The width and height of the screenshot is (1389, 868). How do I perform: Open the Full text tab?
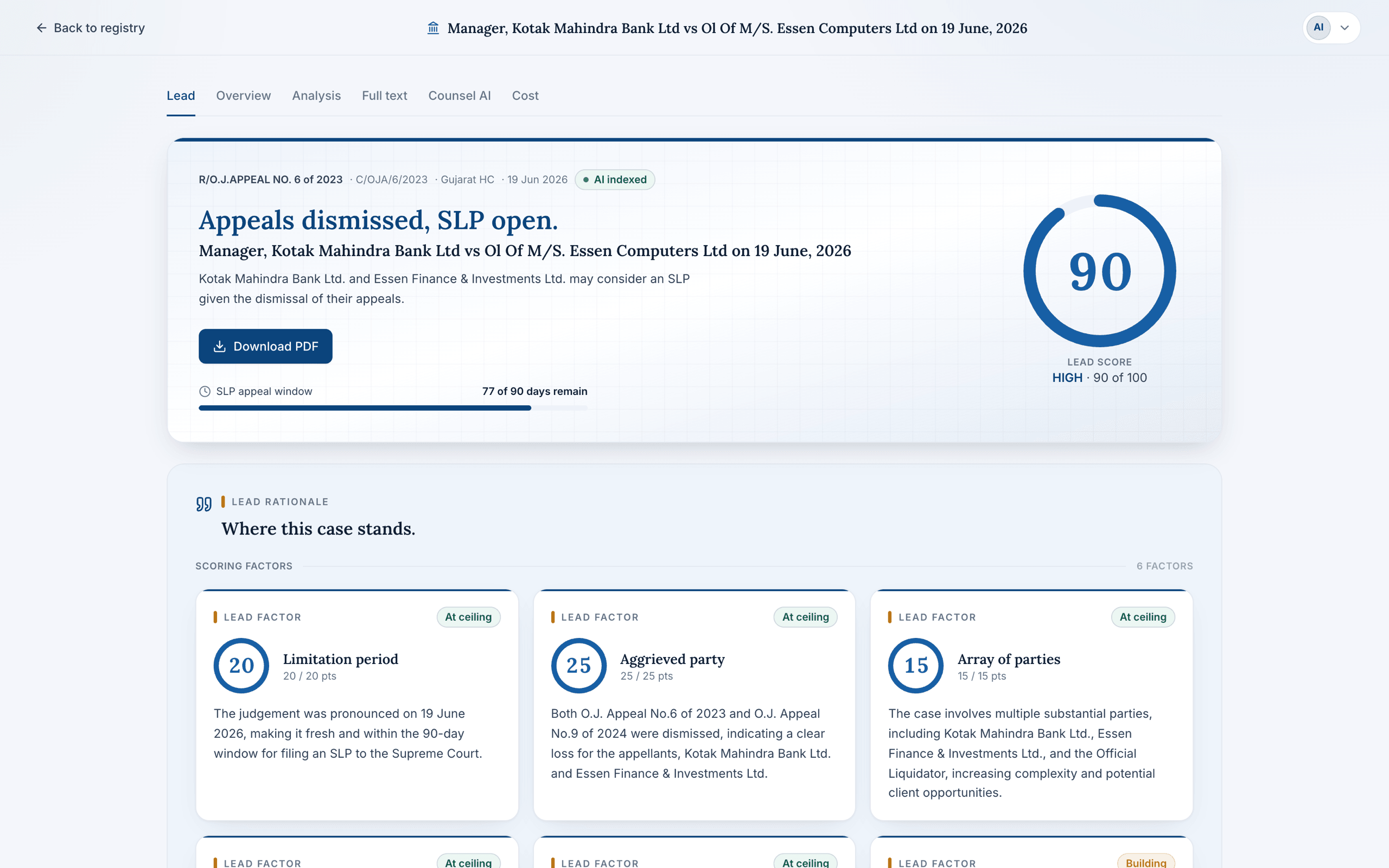coord(385,96)
